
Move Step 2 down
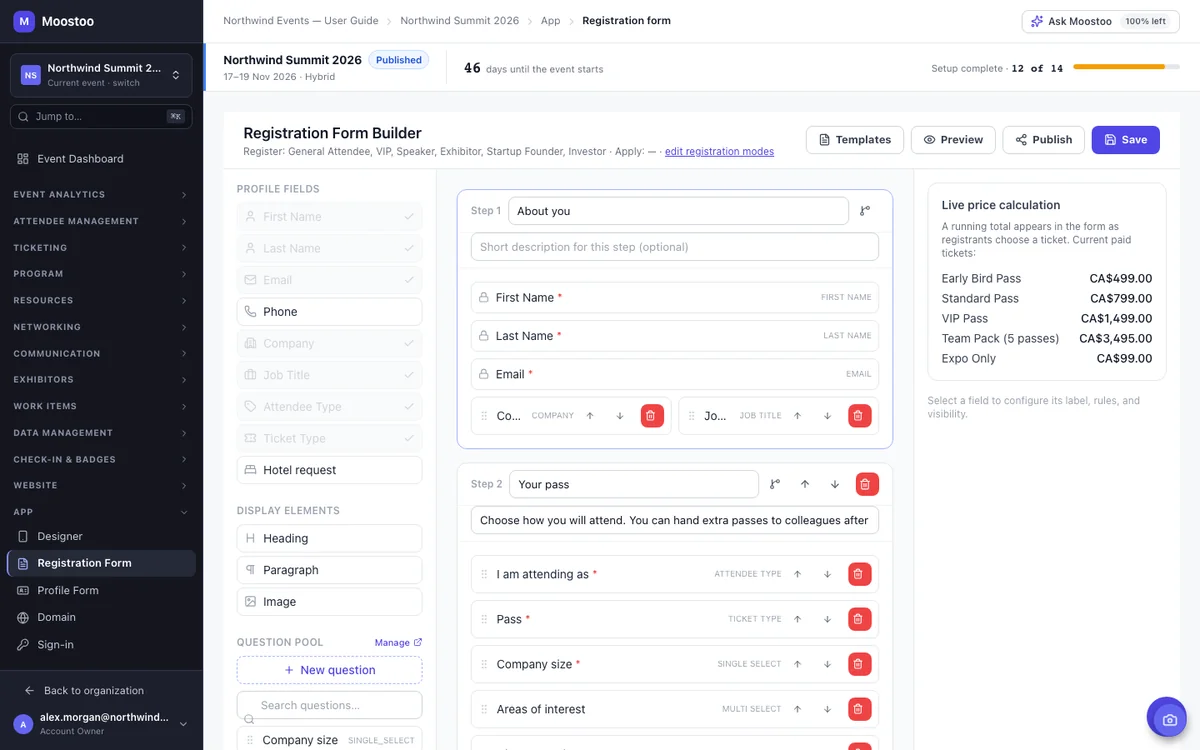click(x=835, y=484)
